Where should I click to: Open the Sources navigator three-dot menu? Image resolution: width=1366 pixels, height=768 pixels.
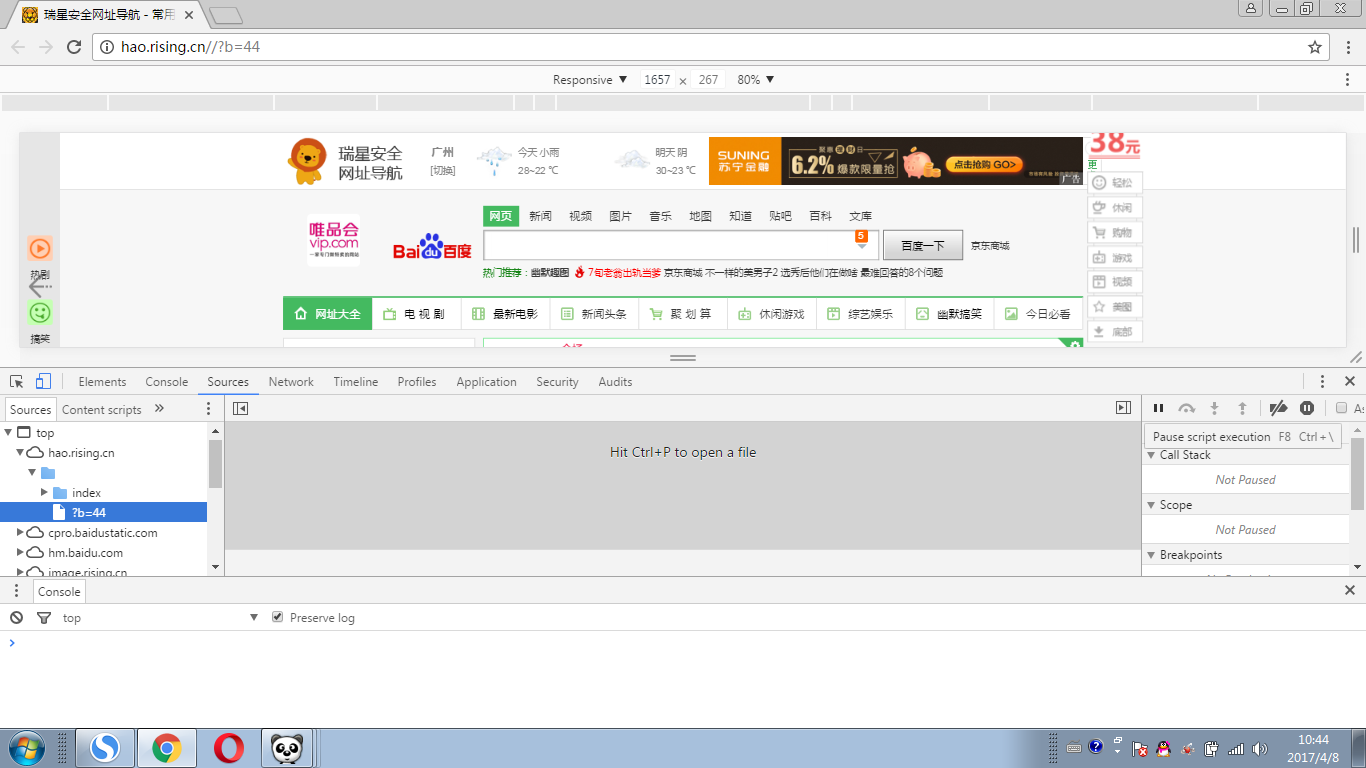coord(208,409)
